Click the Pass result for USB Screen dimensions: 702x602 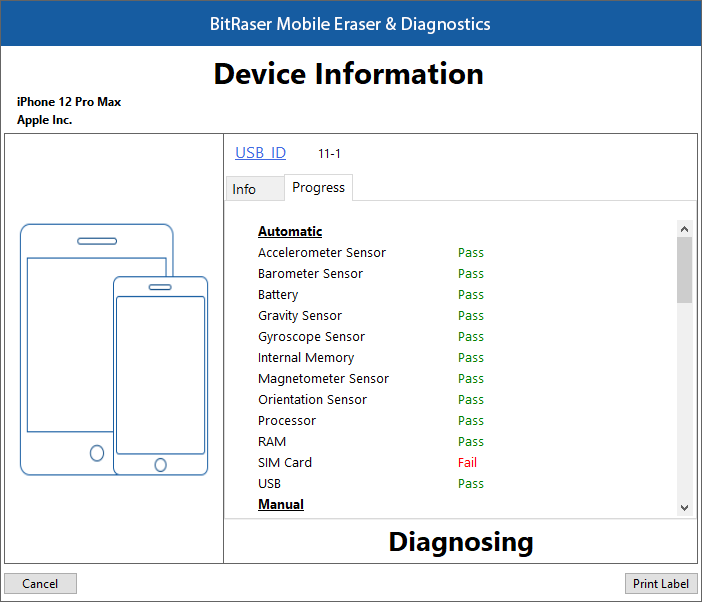[x=471, y=484]
